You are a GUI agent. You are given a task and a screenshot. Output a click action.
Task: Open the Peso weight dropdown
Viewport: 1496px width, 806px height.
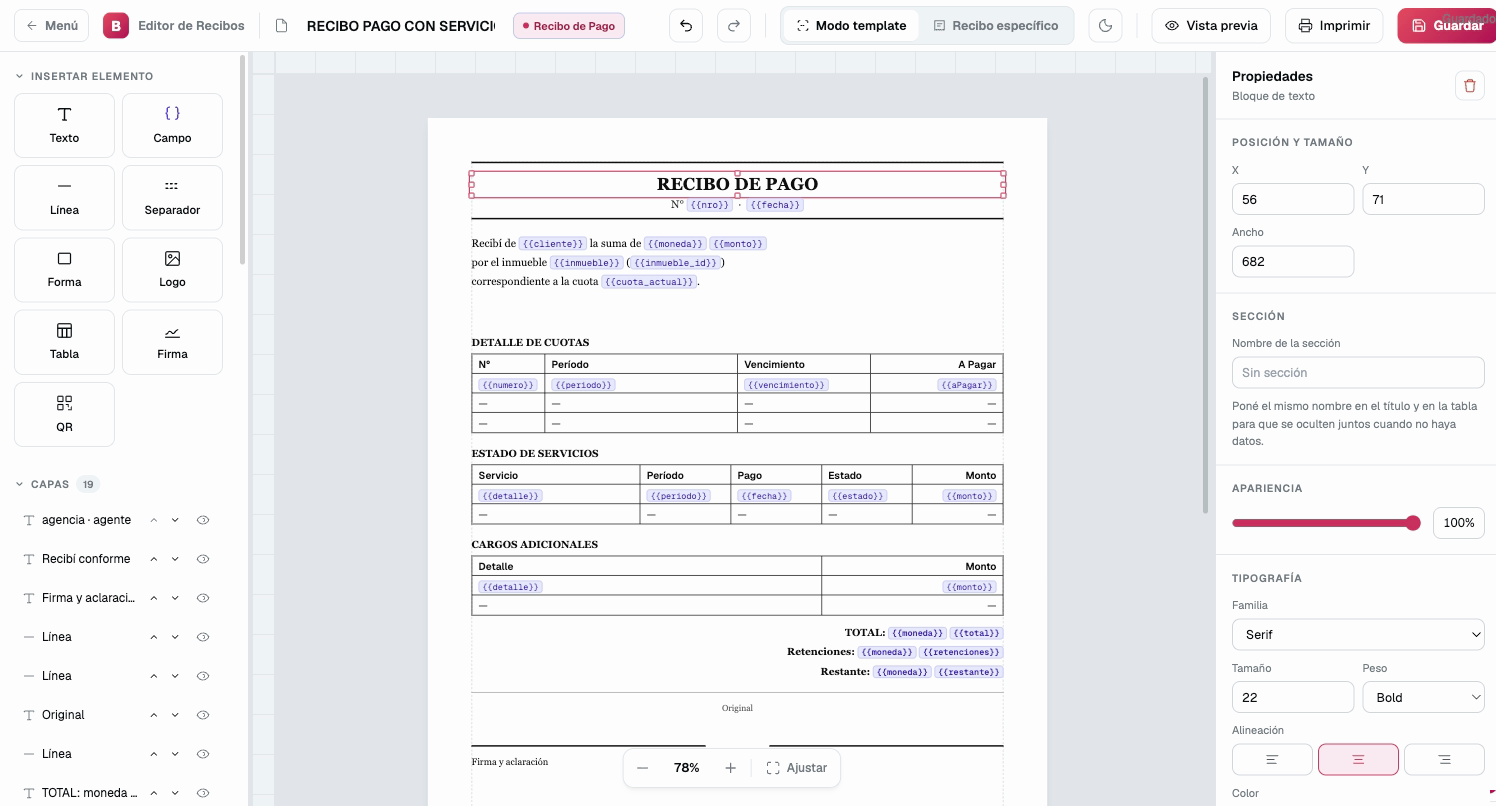pyautogui.click(x=1423, y=697)
